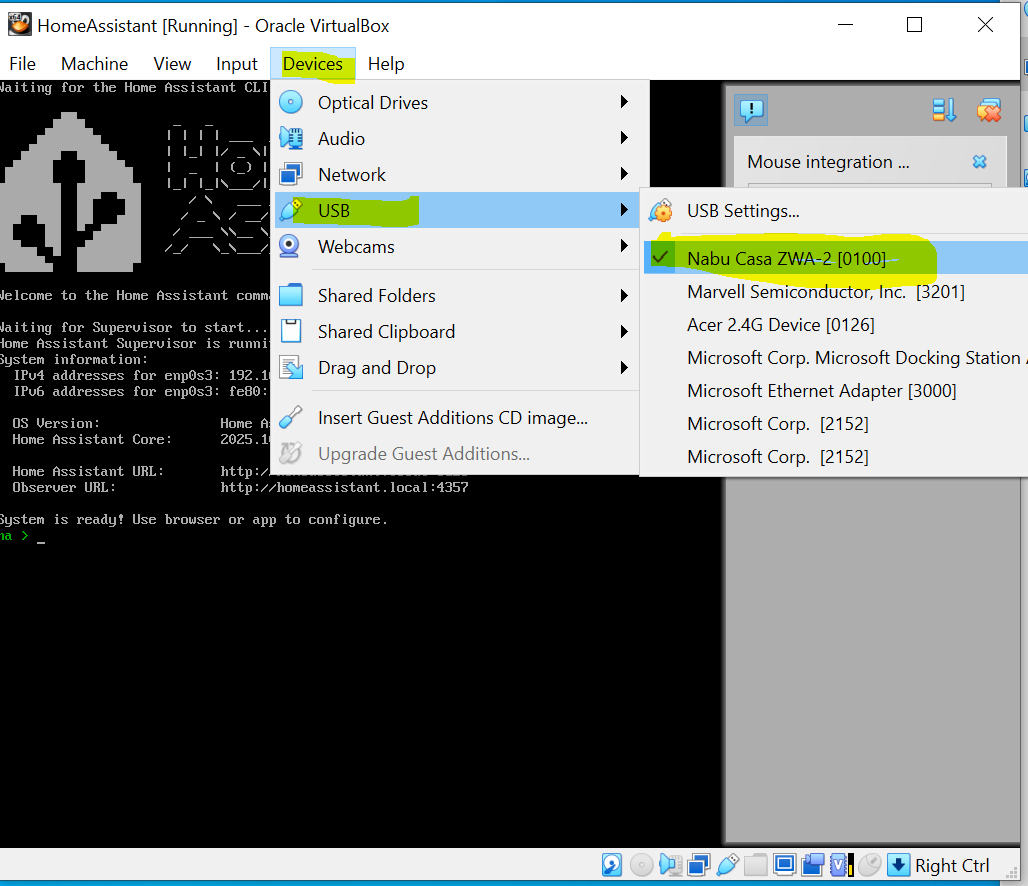This screenshot has height=886, width=1028.
Task: Click the audio indicator in status bar
Action: click(x=670, y=865)
